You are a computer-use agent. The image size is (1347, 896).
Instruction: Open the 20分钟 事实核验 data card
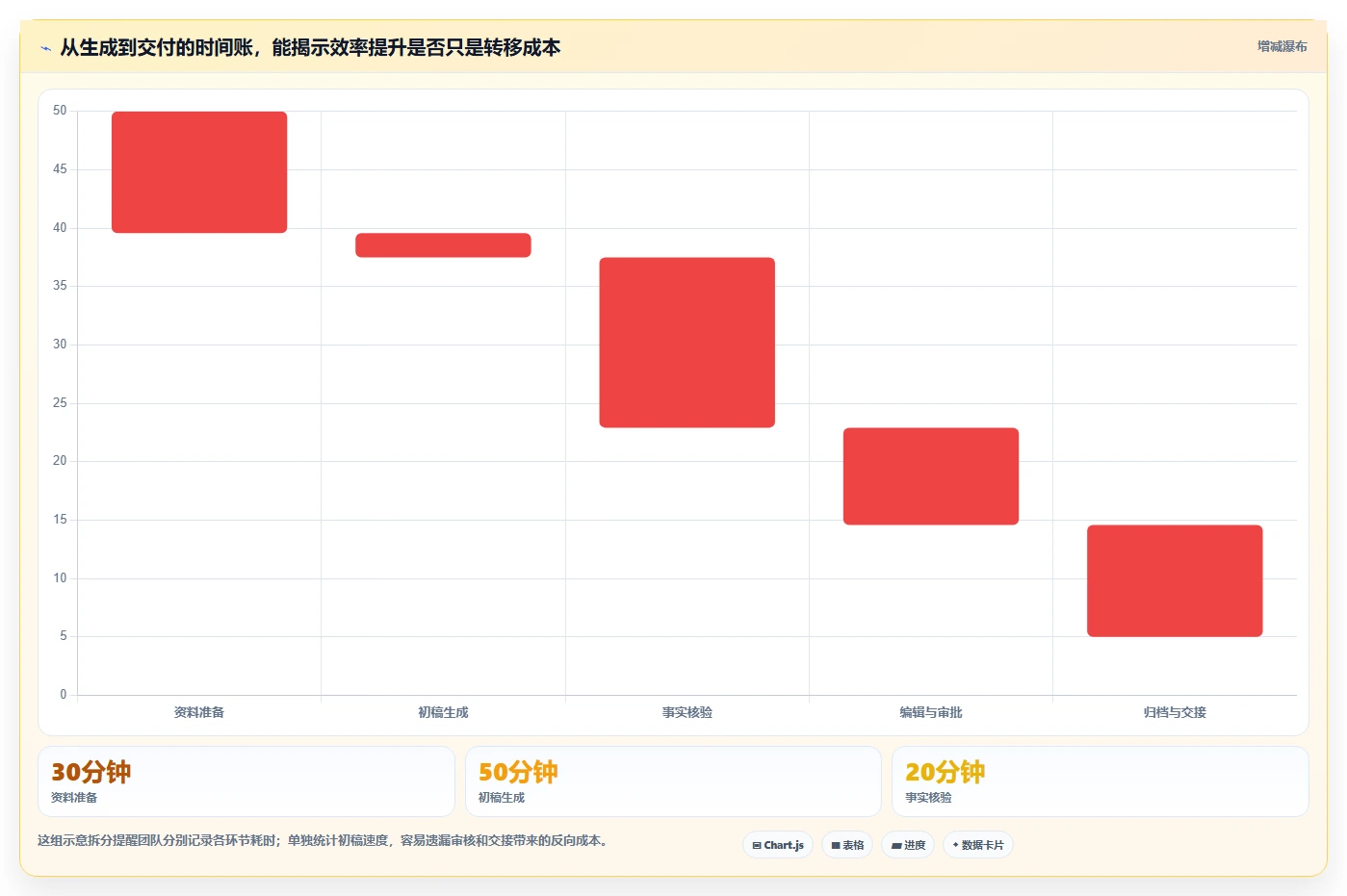(1101, 781)
